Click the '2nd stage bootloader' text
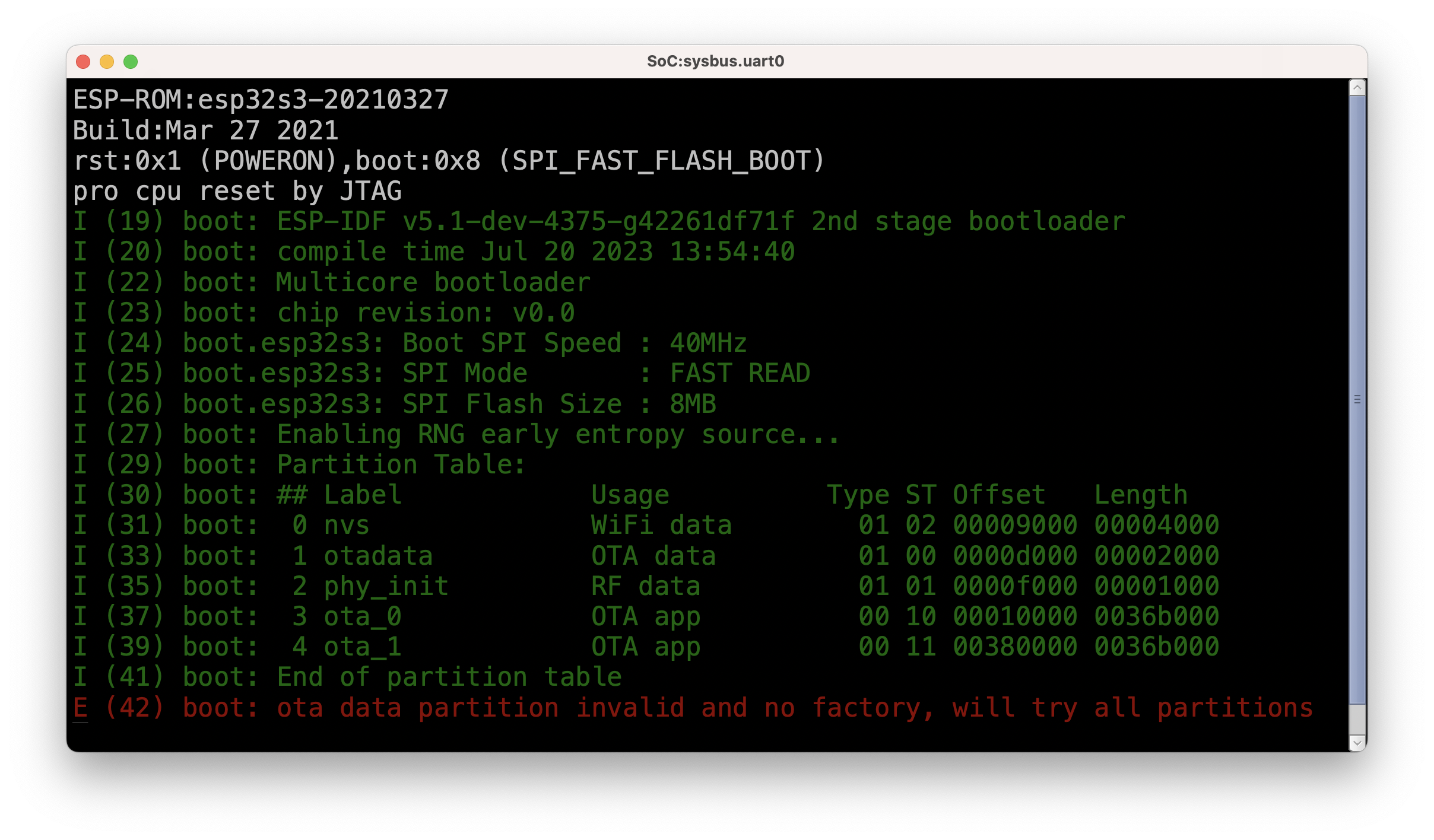Screen dimensions: 1434x840 967,222
